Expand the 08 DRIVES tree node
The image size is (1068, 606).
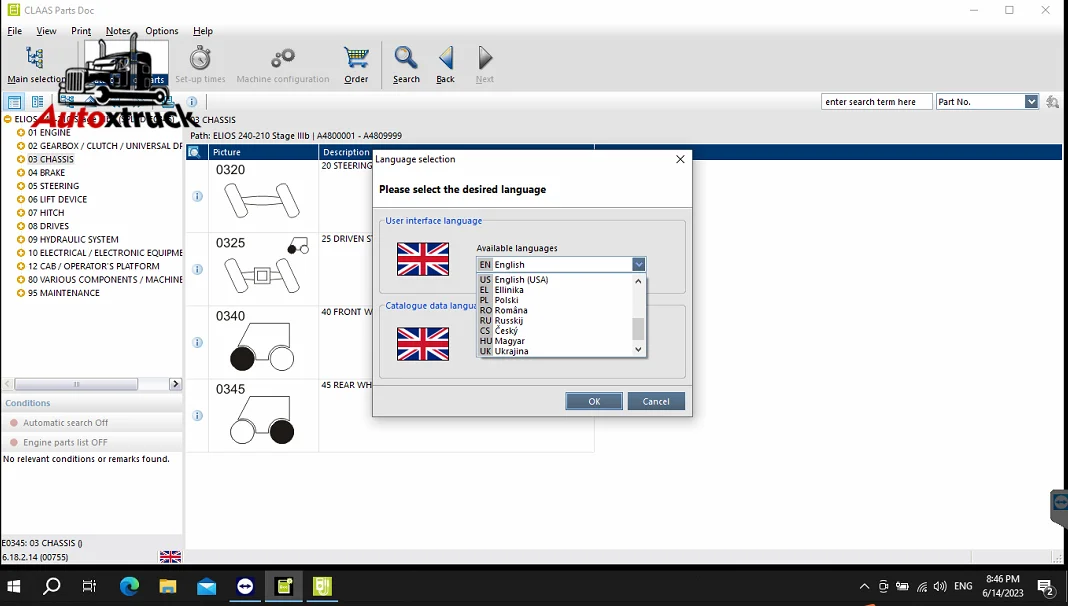click(x=20, y=226)
